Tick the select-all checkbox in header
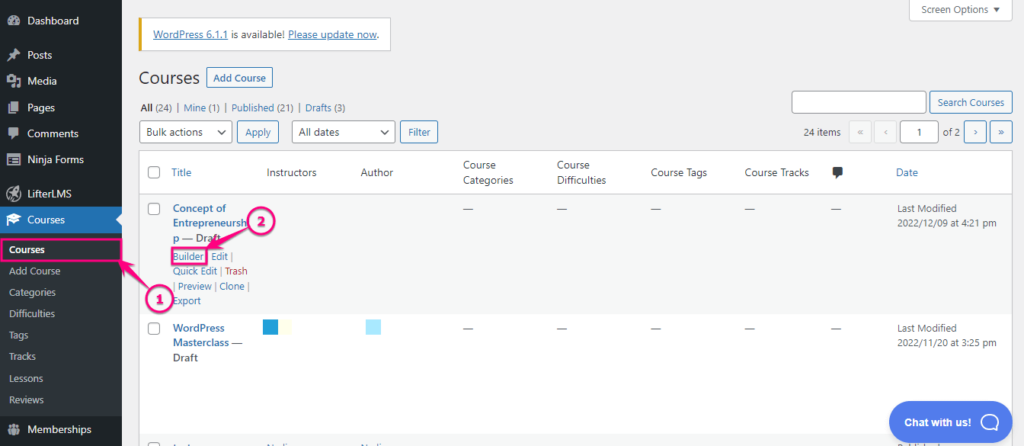Viewport: 1024px width, 446px height. click(154, 172)
